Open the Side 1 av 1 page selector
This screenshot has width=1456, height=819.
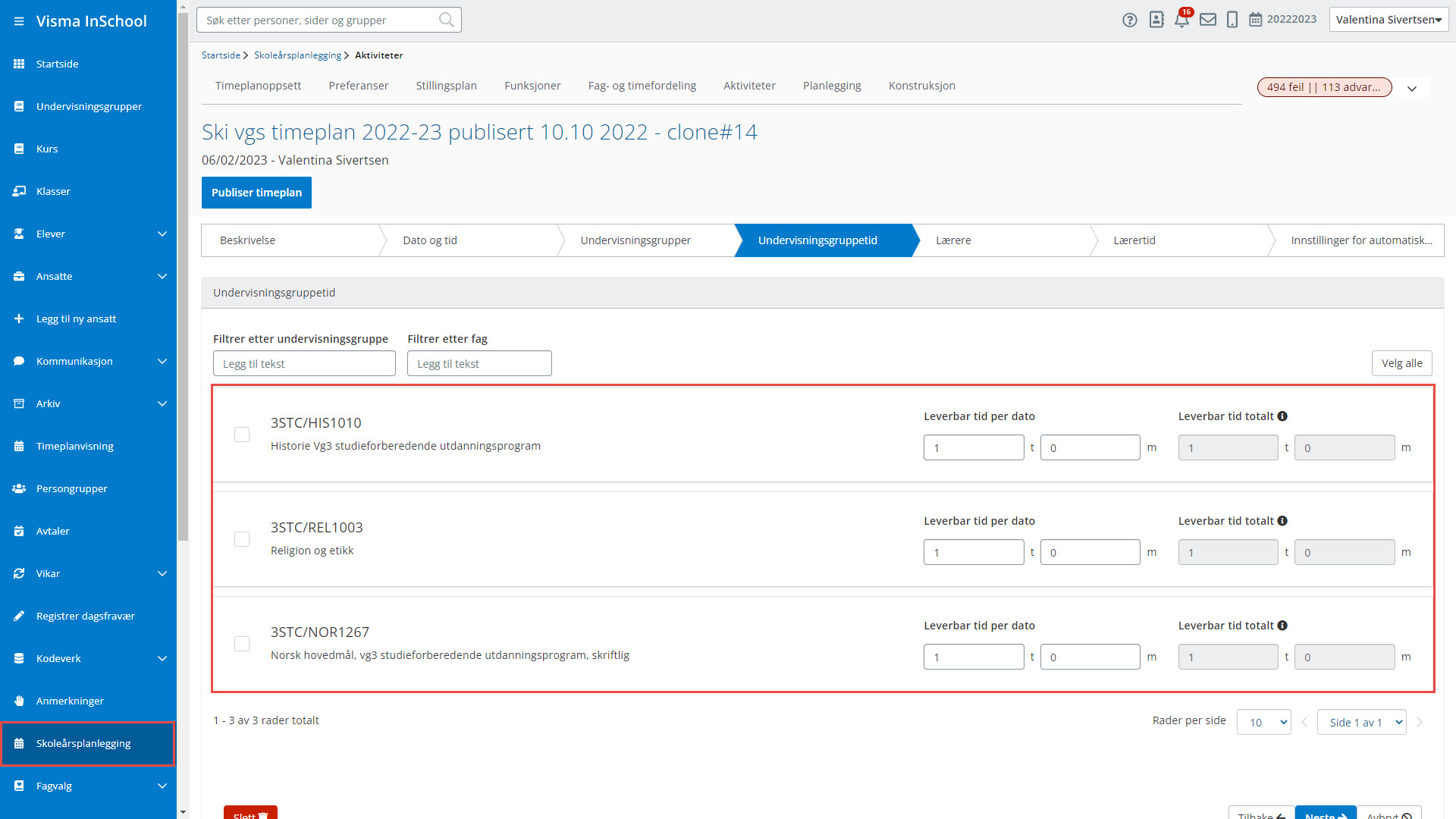coord(1362,722)
